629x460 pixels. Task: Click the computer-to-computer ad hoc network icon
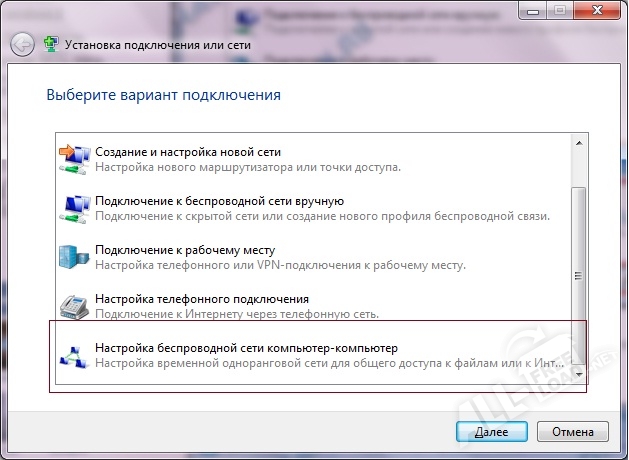point(74,357)
